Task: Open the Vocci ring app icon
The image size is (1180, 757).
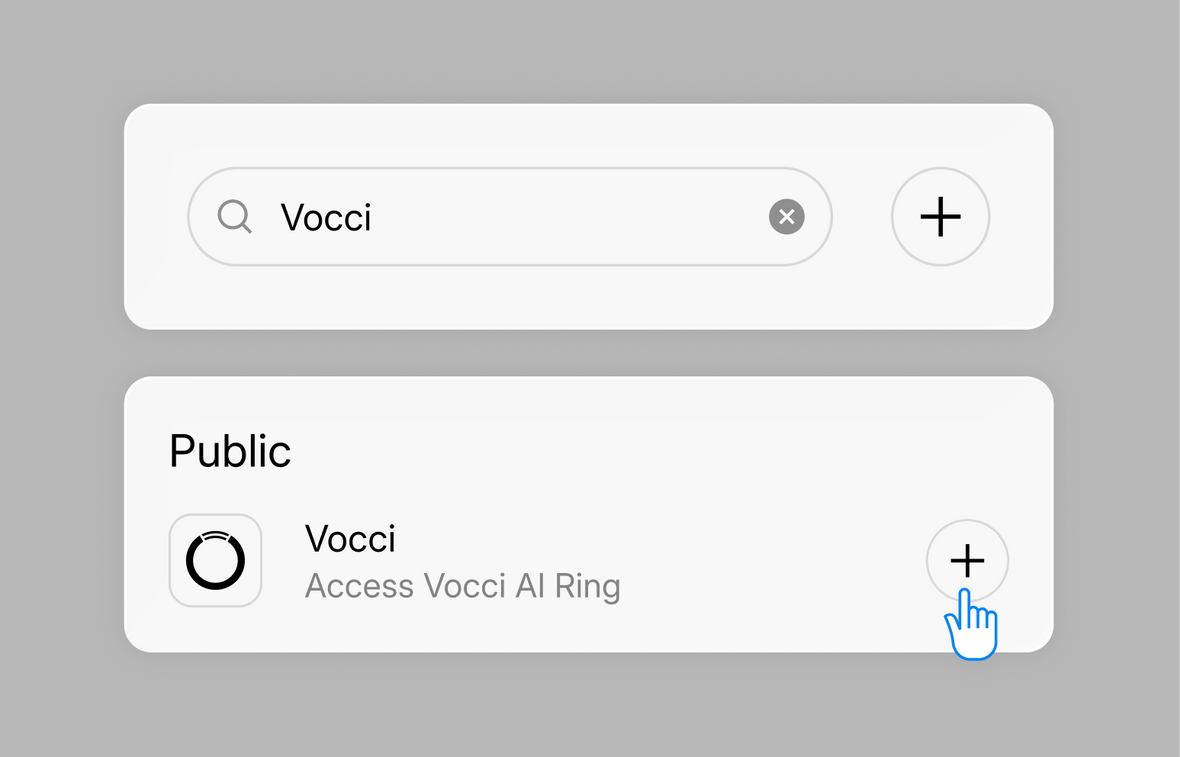Action: point(215,561)
